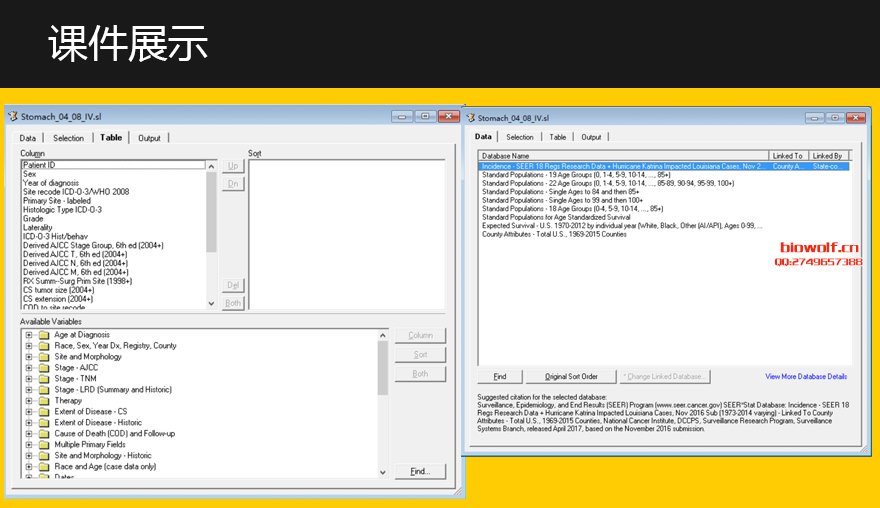Select Primary Site - labeled column
Image resolution: width=880 pixels, height=508 pixels.
click(113, 201)
